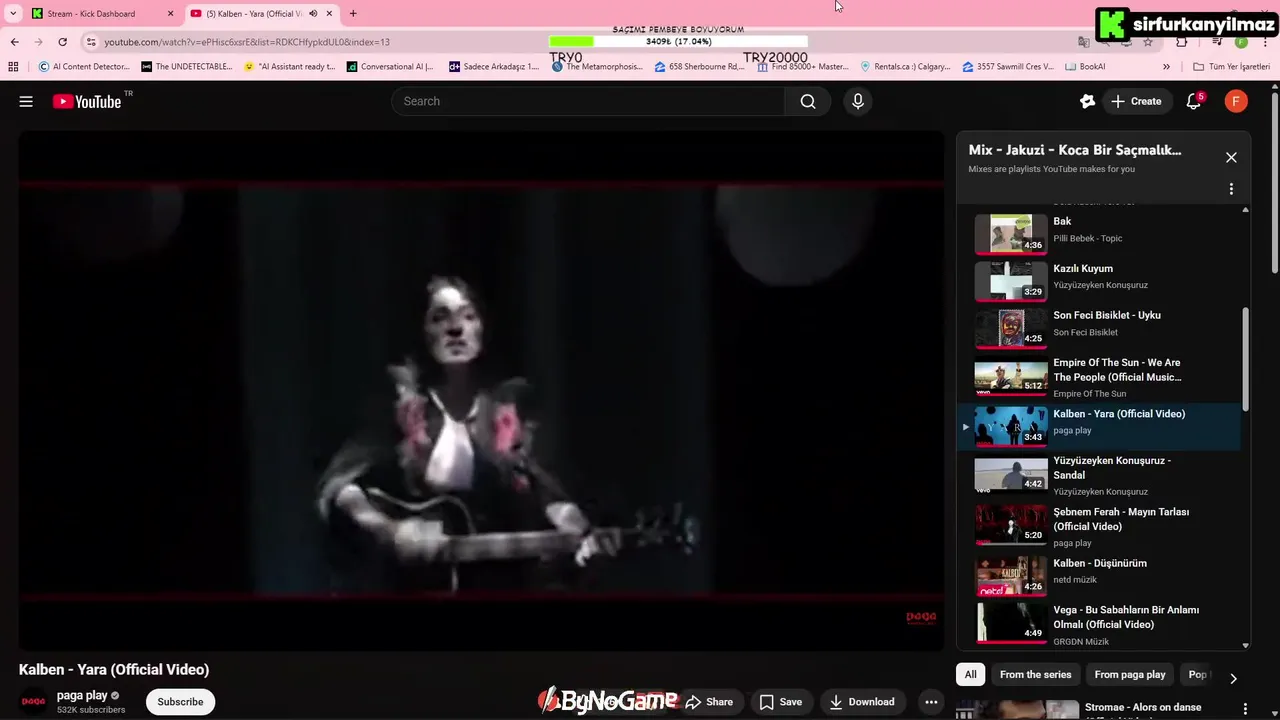The image size is (1280, 720).
Task: Select the All filter chip
Action: 970,674
